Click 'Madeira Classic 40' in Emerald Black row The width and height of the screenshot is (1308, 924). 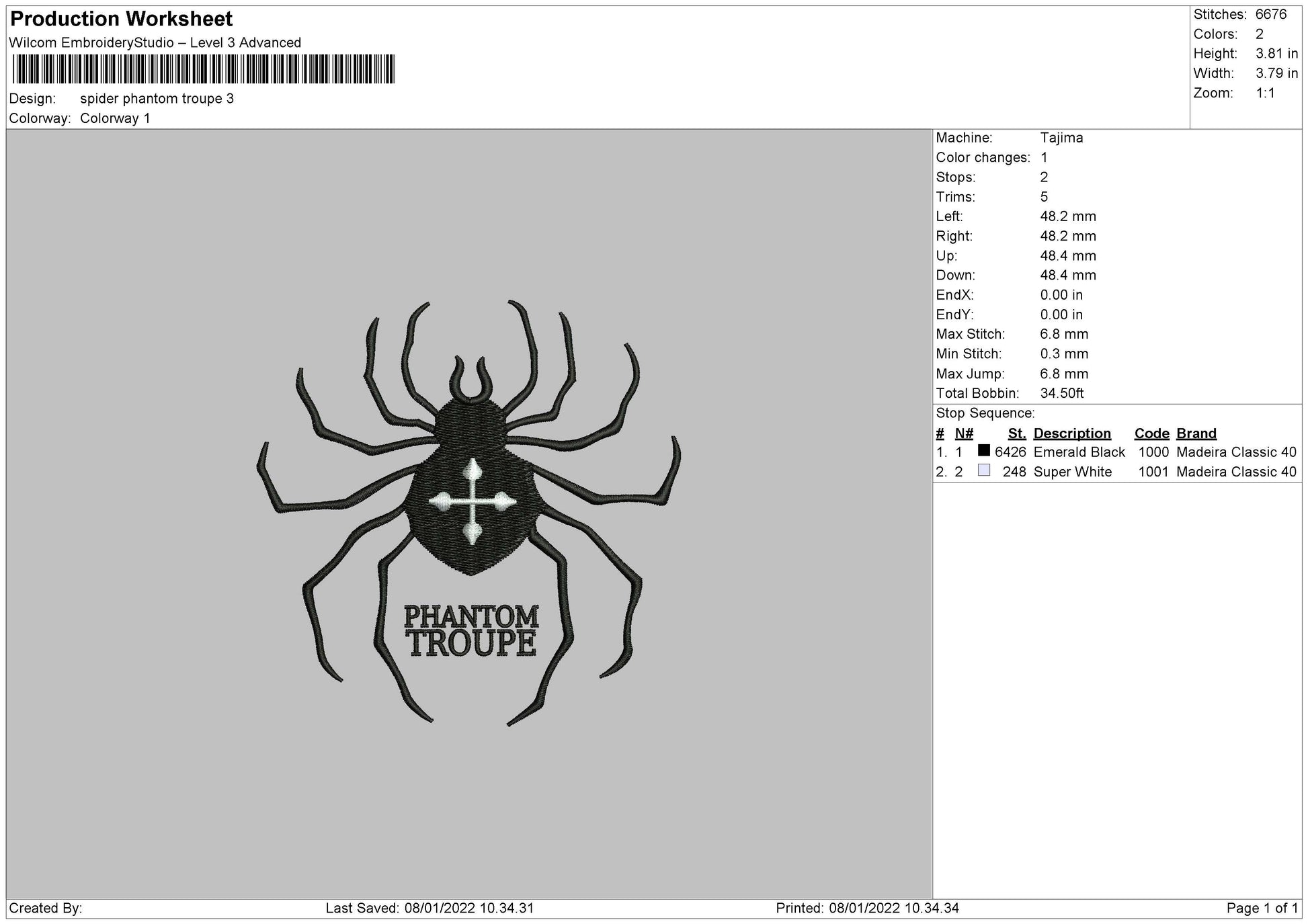pos(1236,452)
